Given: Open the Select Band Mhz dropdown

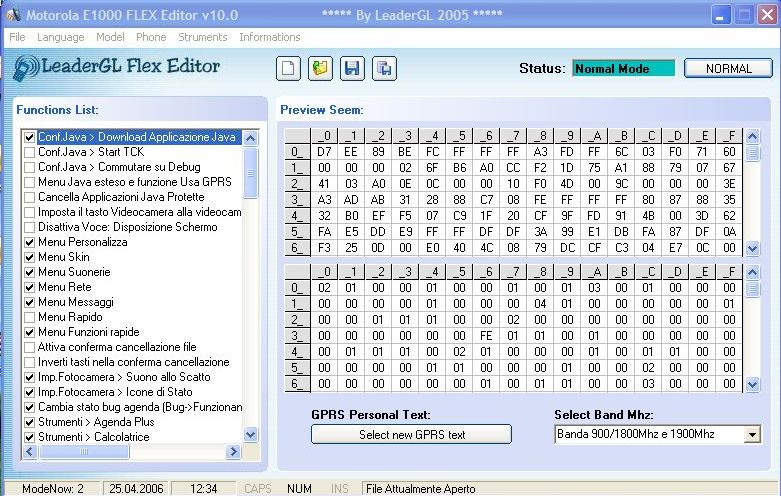Looking at the screenshot, I should [x=752, y=434].
